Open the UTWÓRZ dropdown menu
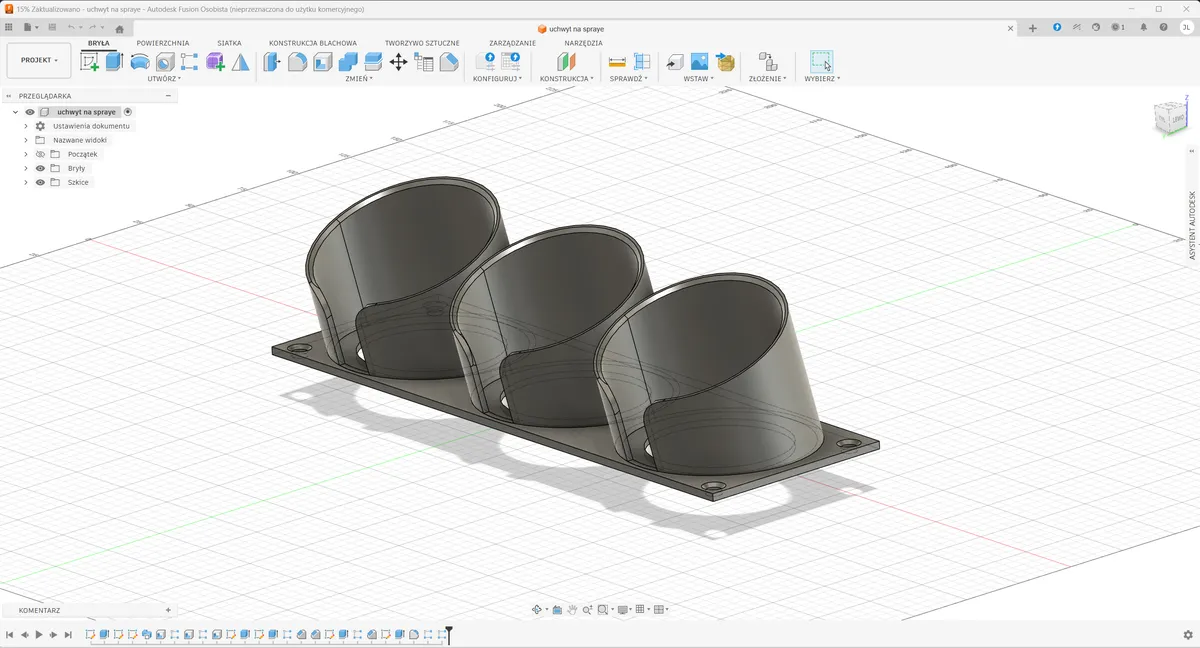 [x=164, y=78]
